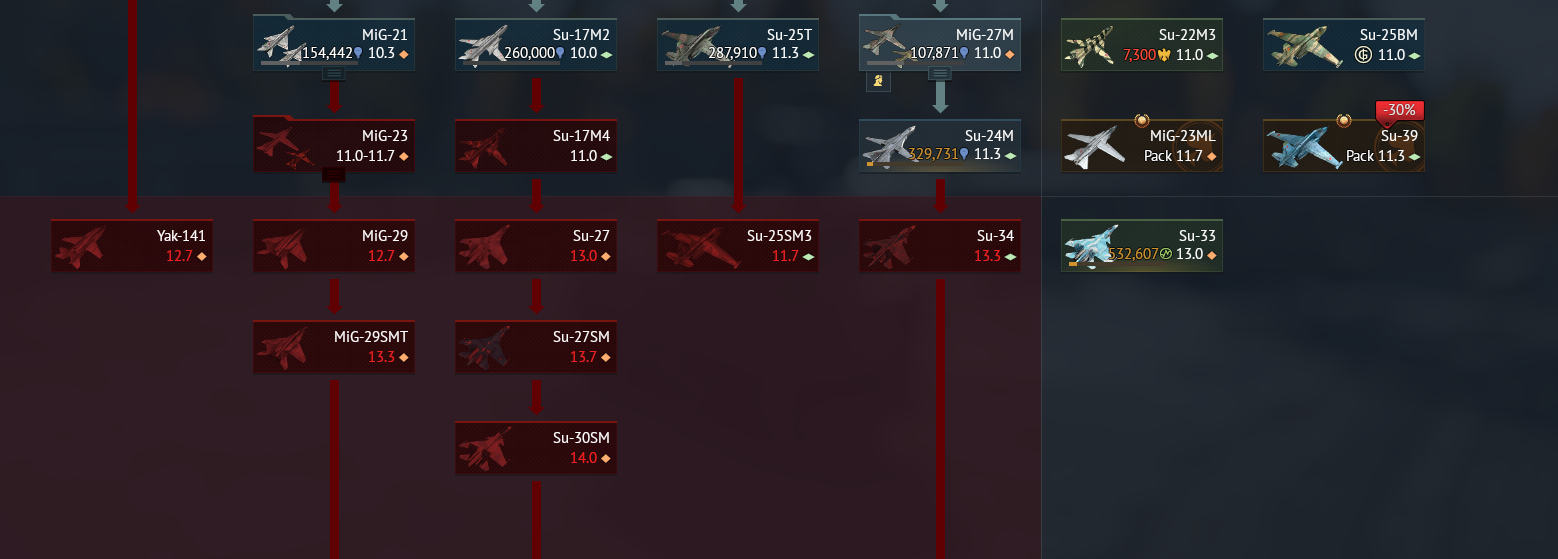This screenshot has height=559, width=1558.
Task: Select the locked MiG-29 card
Action: pos(334,246)
